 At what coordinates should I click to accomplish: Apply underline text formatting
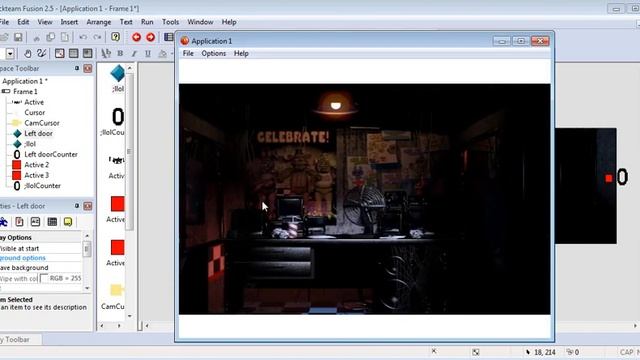click(x=148, y=53)
